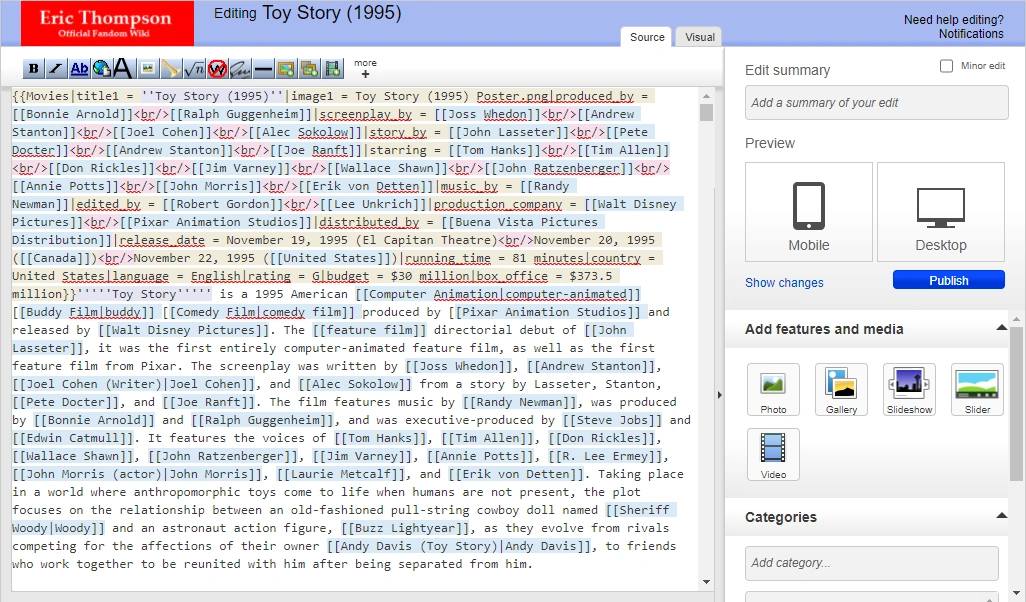The width and height of the screenshot is (1026, 602).
Task: Click the editor scrollbar up arrow
Action: 706,96
